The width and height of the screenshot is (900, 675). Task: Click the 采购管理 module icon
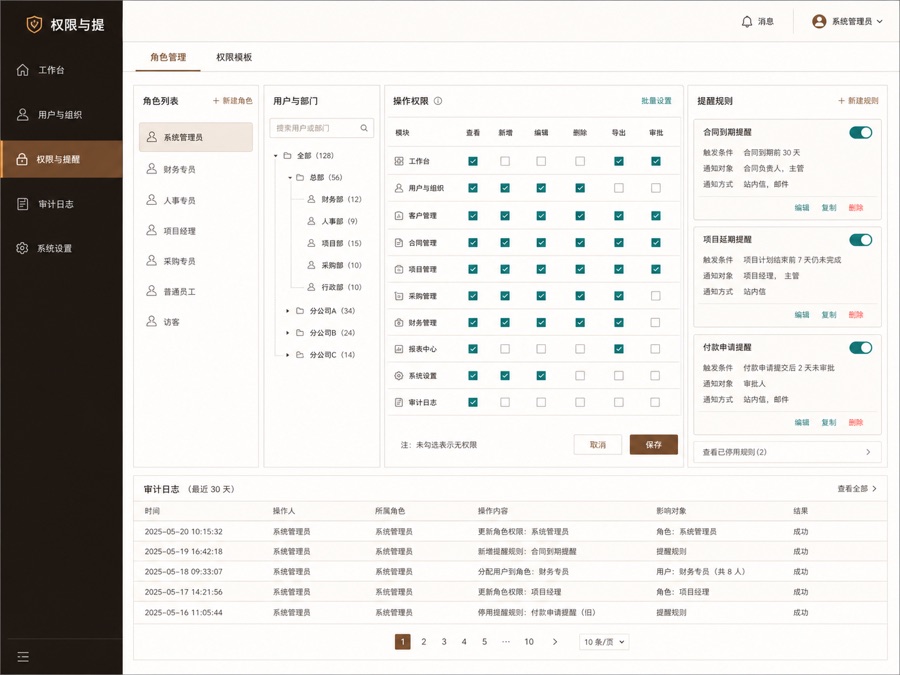click(x=399, y=296)
